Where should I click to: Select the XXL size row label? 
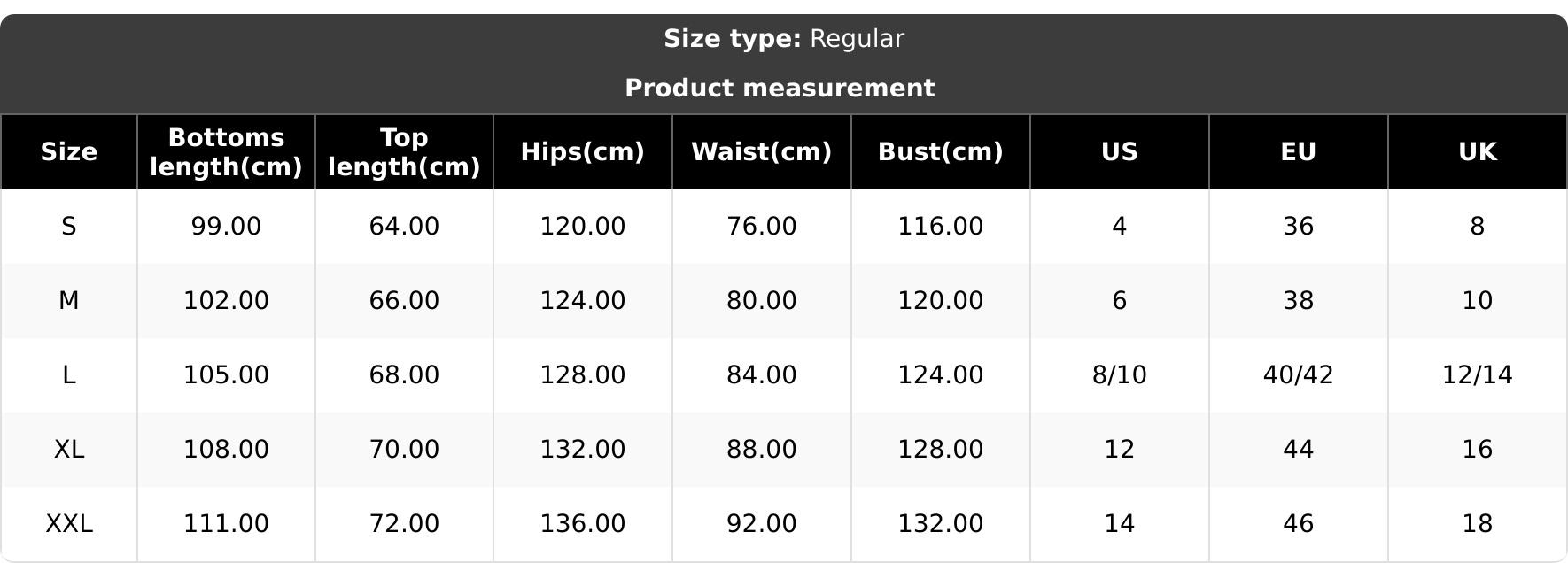point(69,524)
